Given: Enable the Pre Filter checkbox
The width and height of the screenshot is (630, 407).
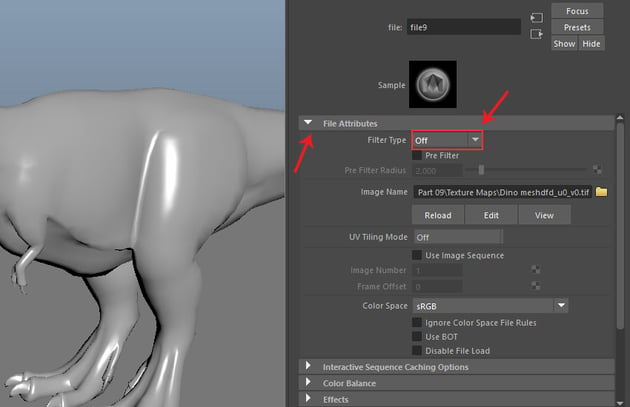Looking at the screenshot, I should [417, 155].
